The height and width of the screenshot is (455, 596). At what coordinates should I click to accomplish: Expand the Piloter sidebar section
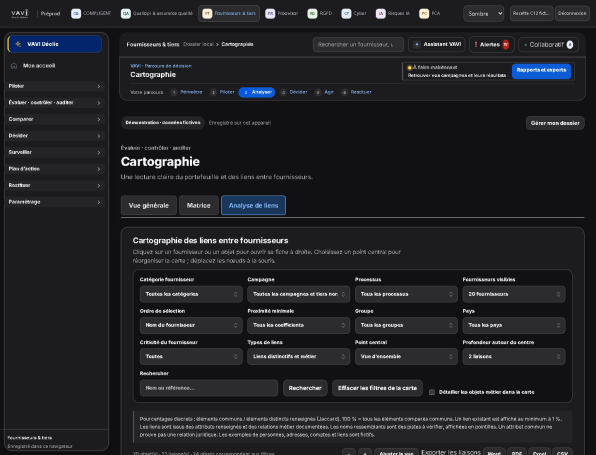click(55, 86)
